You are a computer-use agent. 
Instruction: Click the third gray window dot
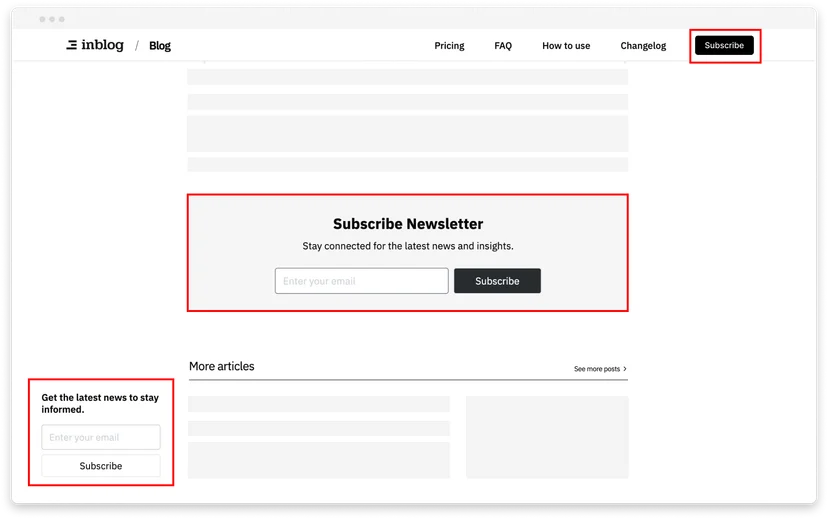pos(62,19)
